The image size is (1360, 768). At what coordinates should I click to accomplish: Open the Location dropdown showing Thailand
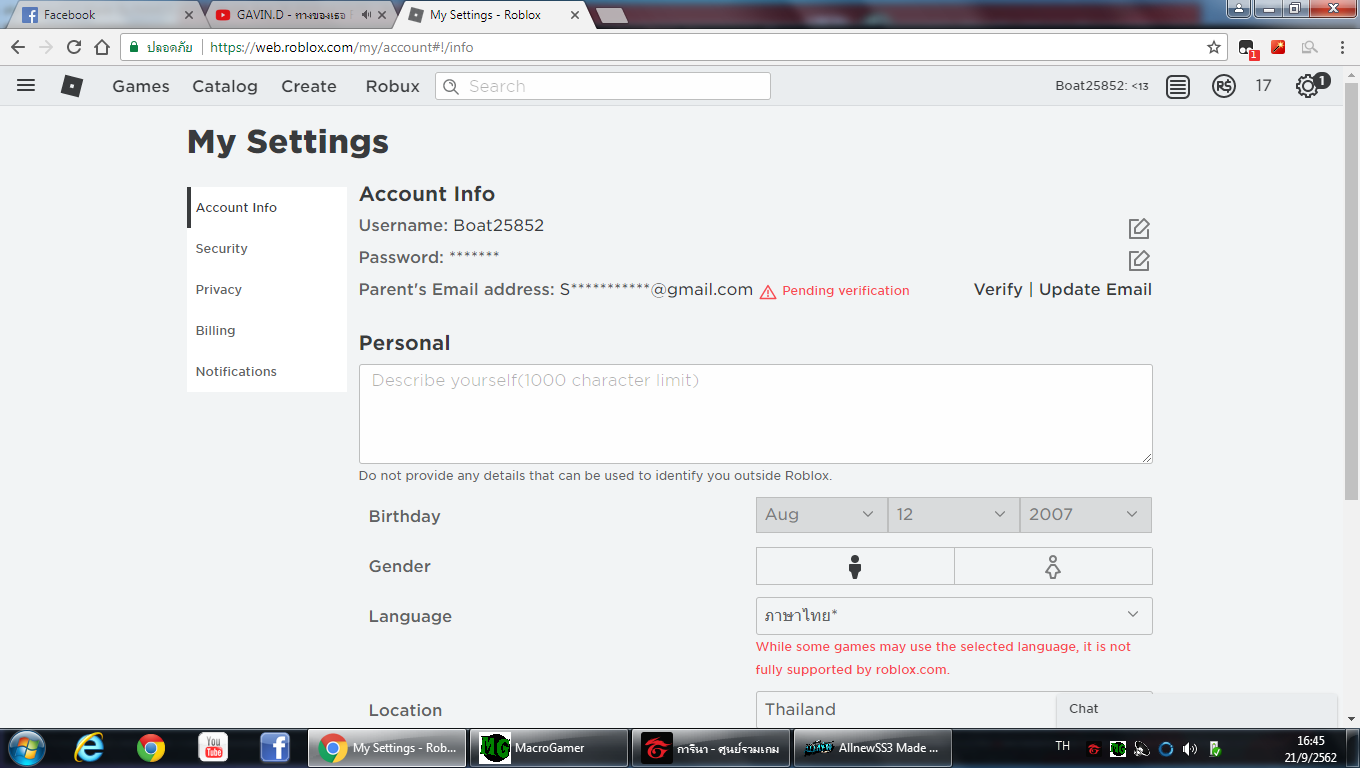(x=954, y=709)
